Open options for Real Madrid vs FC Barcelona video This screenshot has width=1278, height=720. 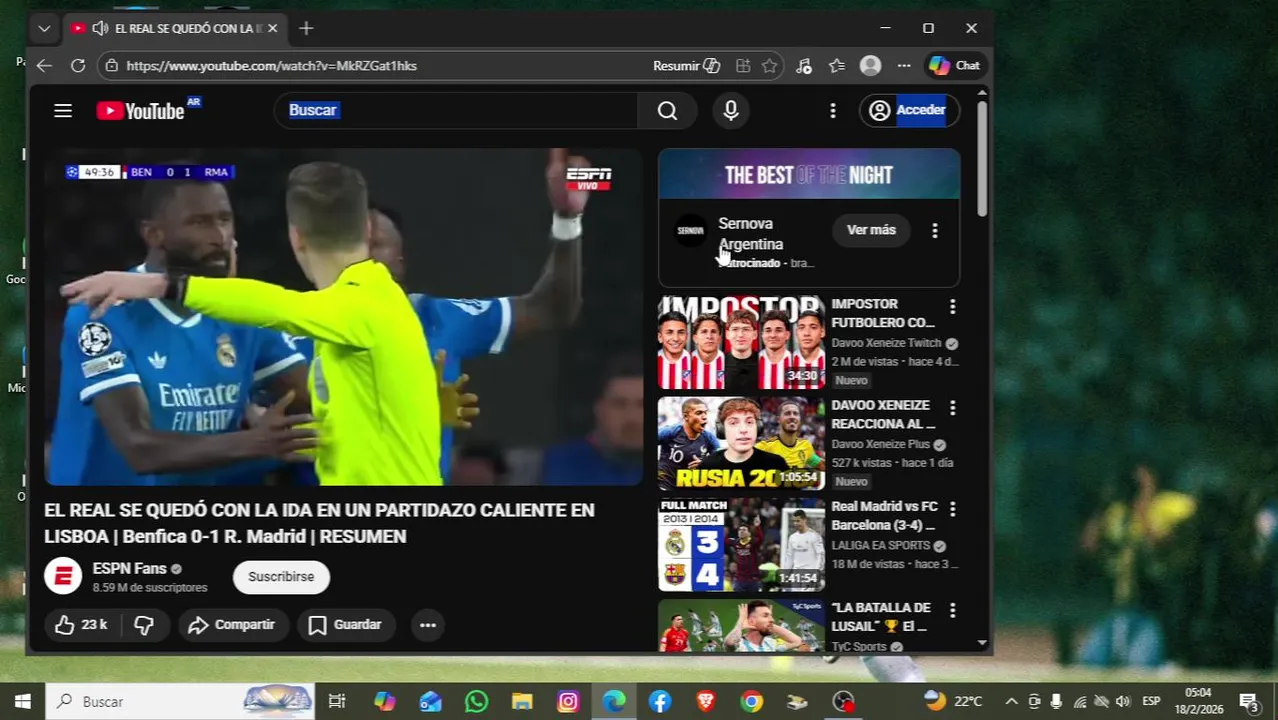tap(952, 509)
